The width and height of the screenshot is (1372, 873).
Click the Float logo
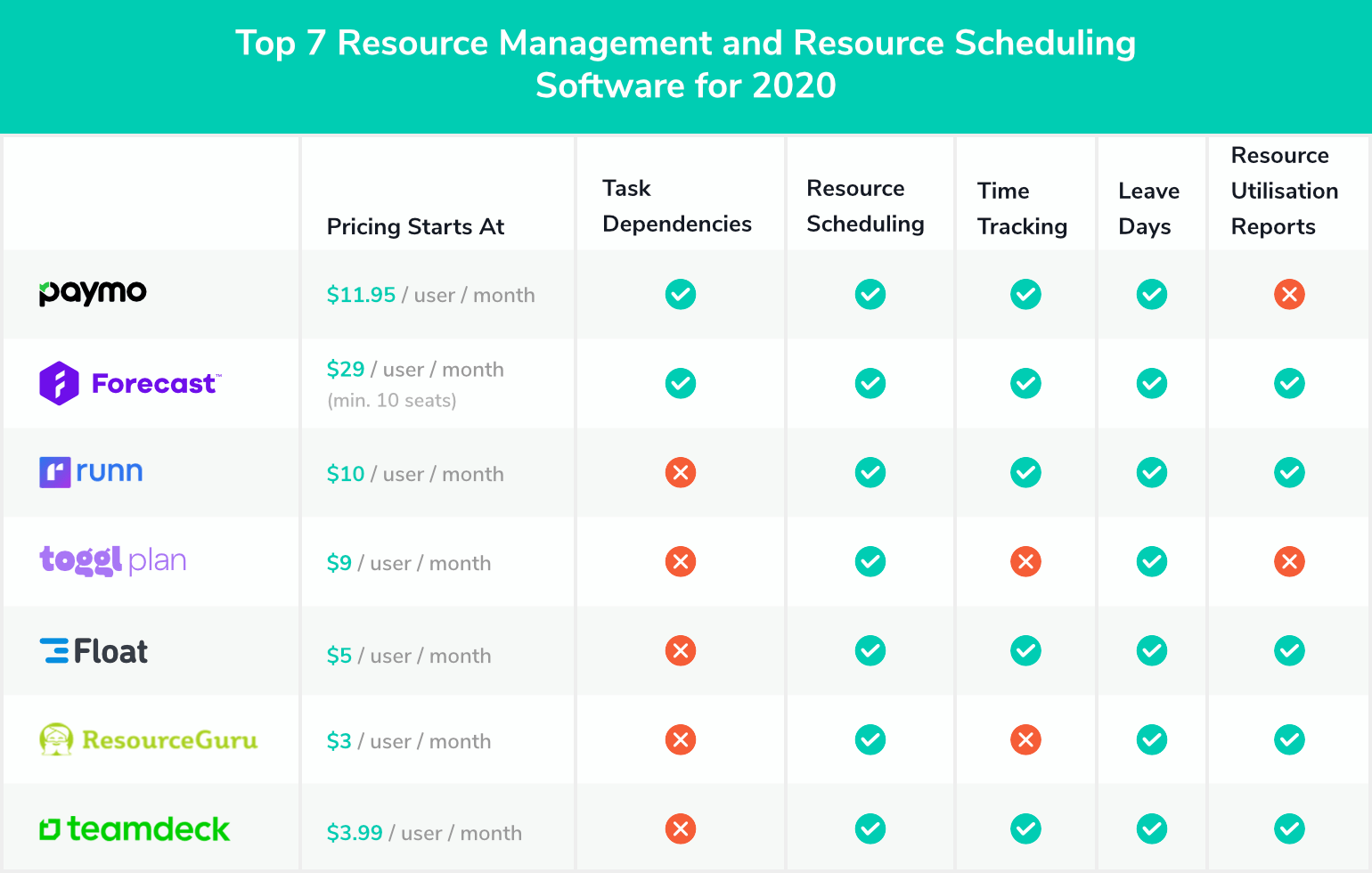tap(93, 650)
